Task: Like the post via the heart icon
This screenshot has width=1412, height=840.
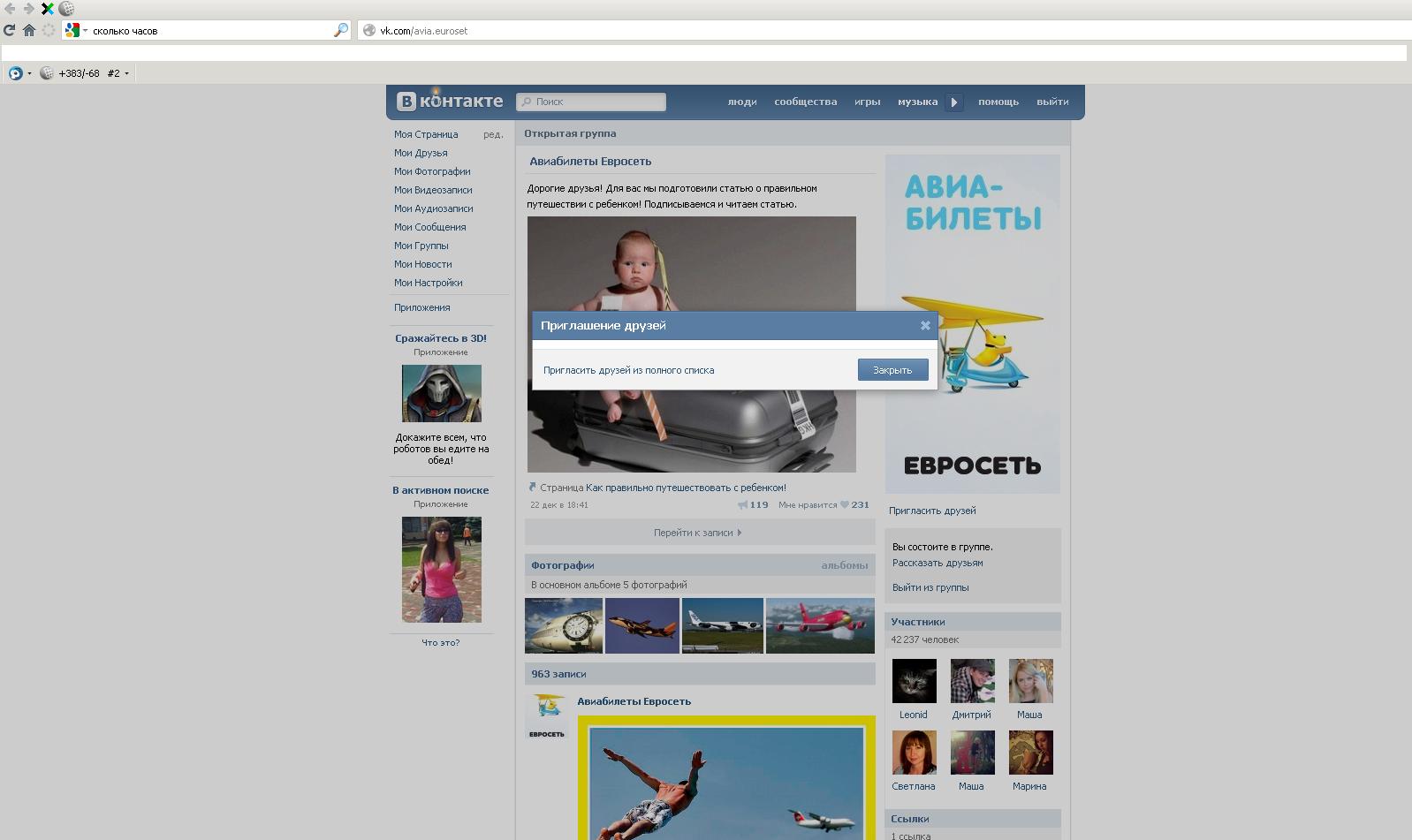Action: 845,505
